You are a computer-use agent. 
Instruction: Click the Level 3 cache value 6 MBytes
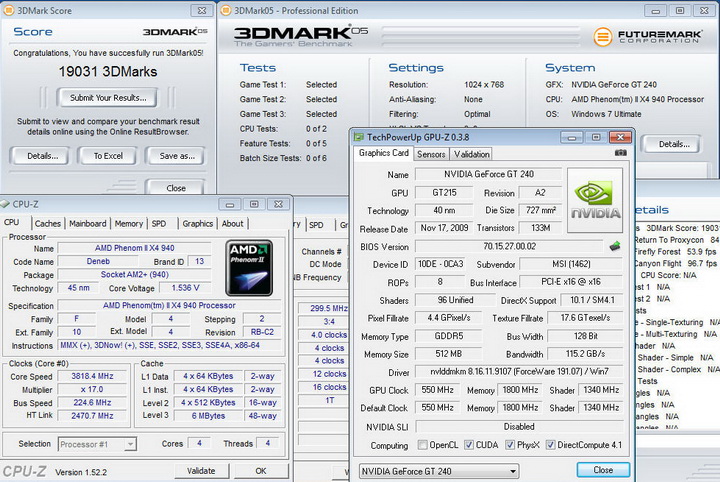tap(208, 416)
